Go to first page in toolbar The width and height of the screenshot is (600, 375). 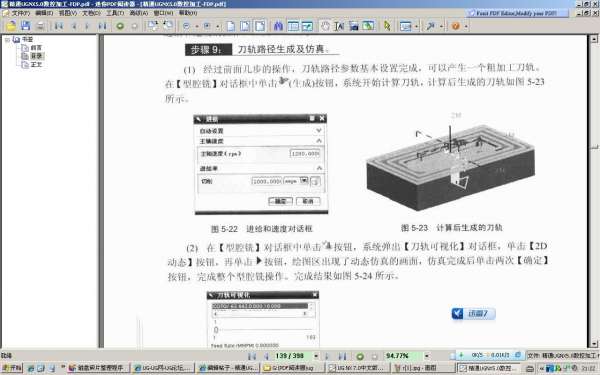pyautogui.click(x=59, y=26)
